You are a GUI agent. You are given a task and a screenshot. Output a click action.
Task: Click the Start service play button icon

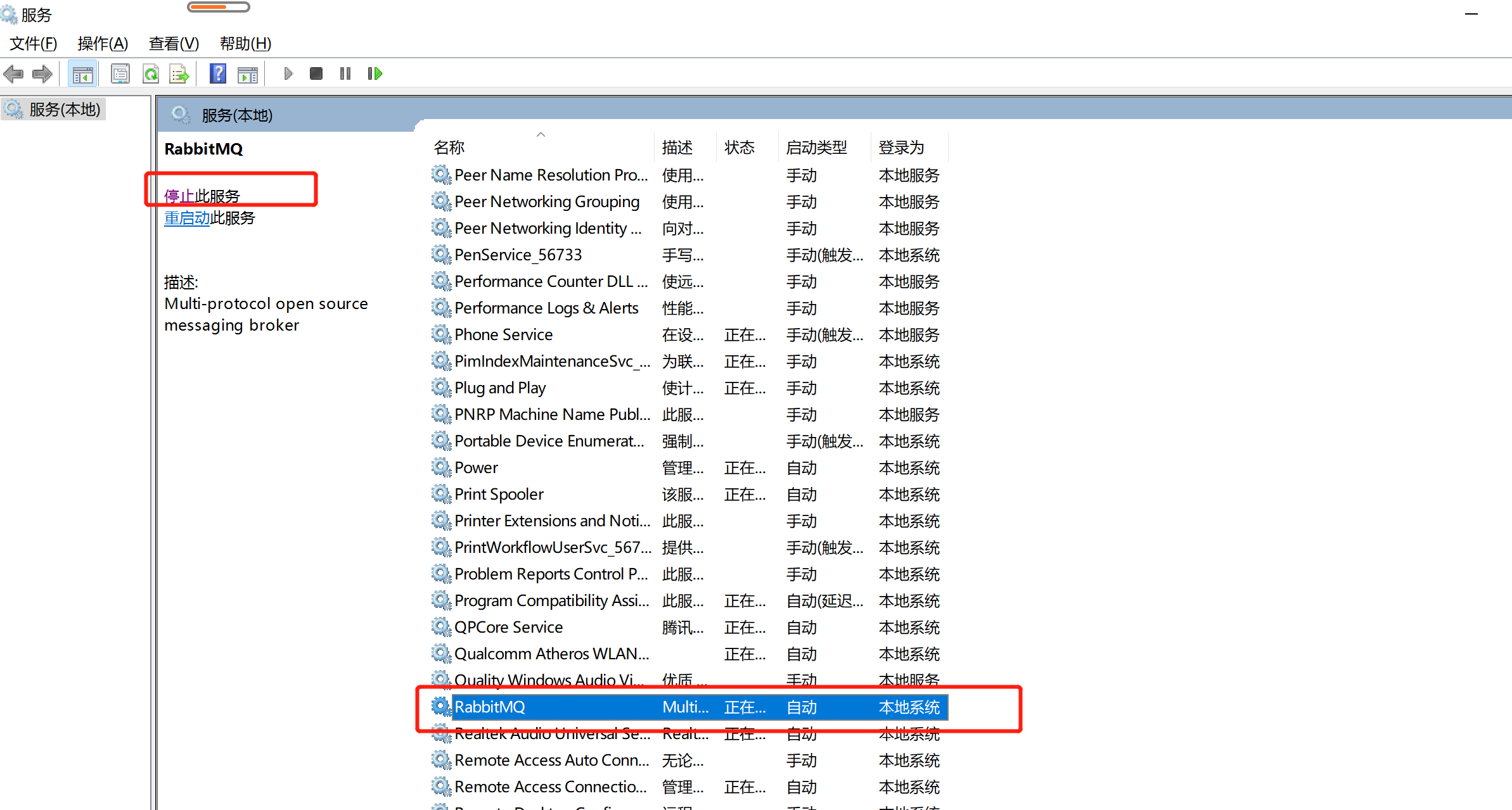point(288,73)
